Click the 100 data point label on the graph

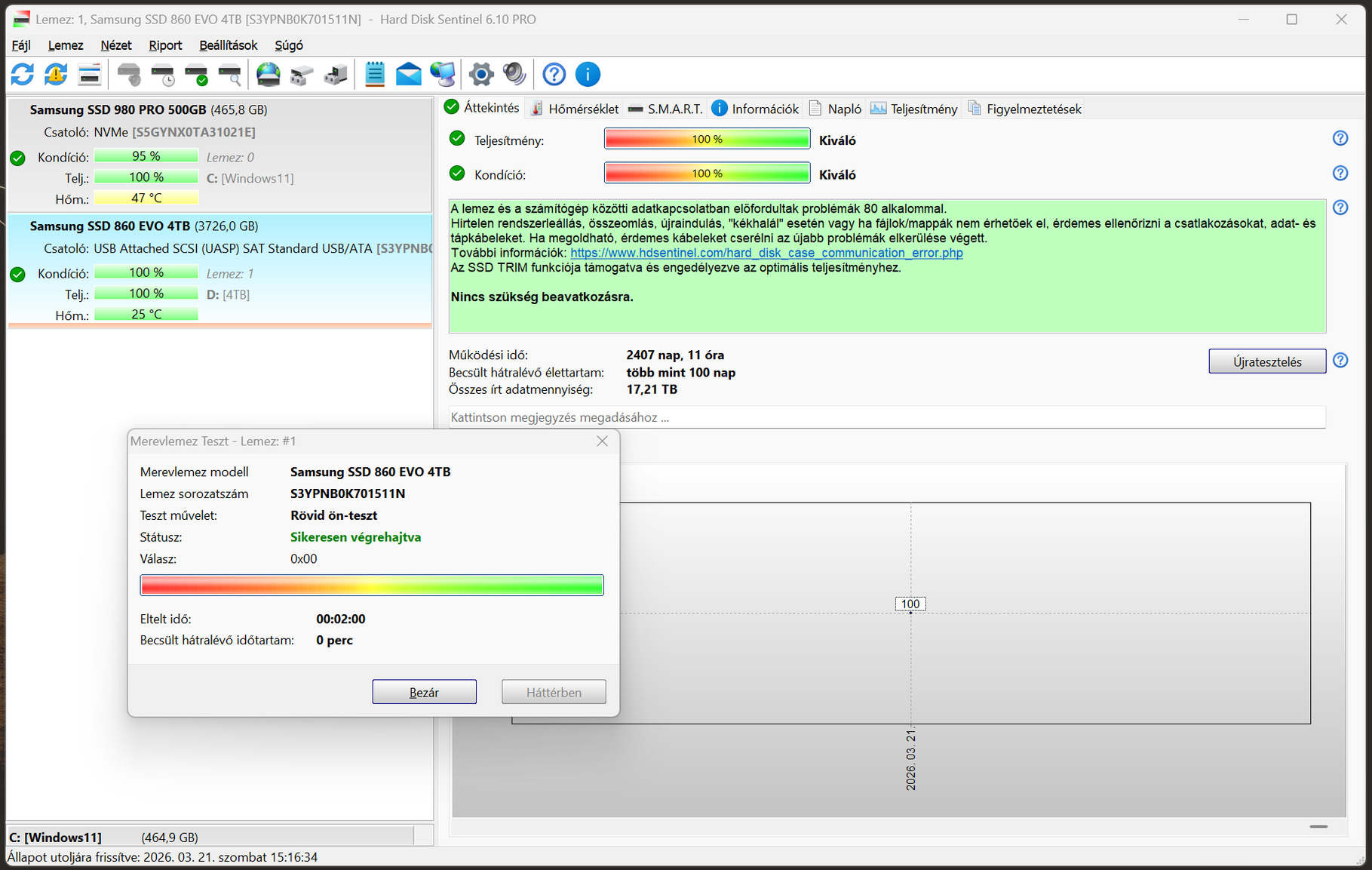(x=910, y=604)
